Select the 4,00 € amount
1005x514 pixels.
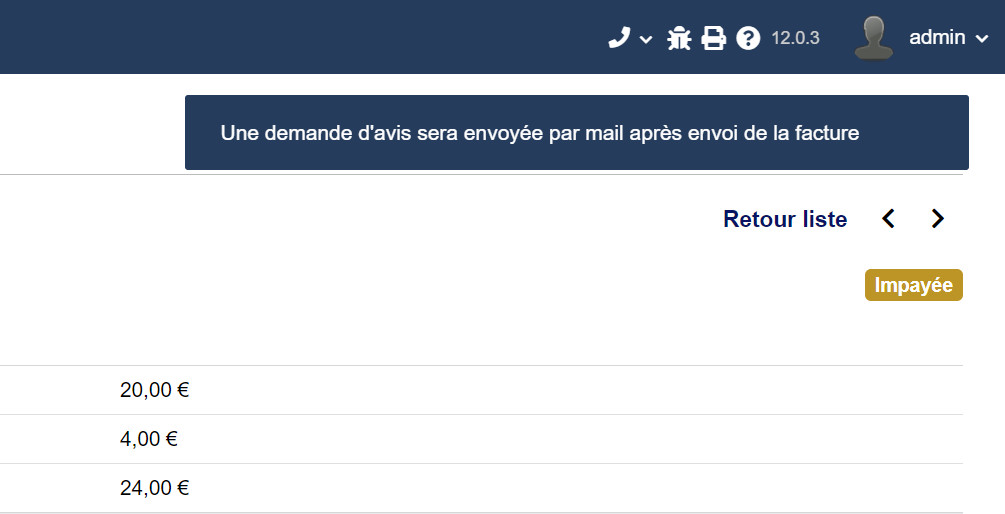(149, 439)
